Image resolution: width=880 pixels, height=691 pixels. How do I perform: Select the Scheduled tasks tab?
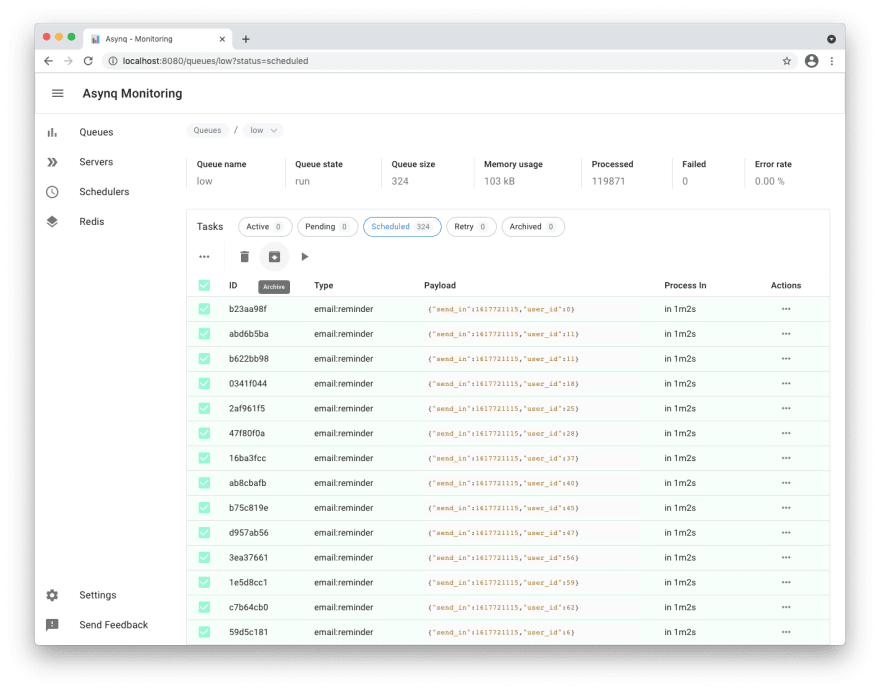[402, 227]
